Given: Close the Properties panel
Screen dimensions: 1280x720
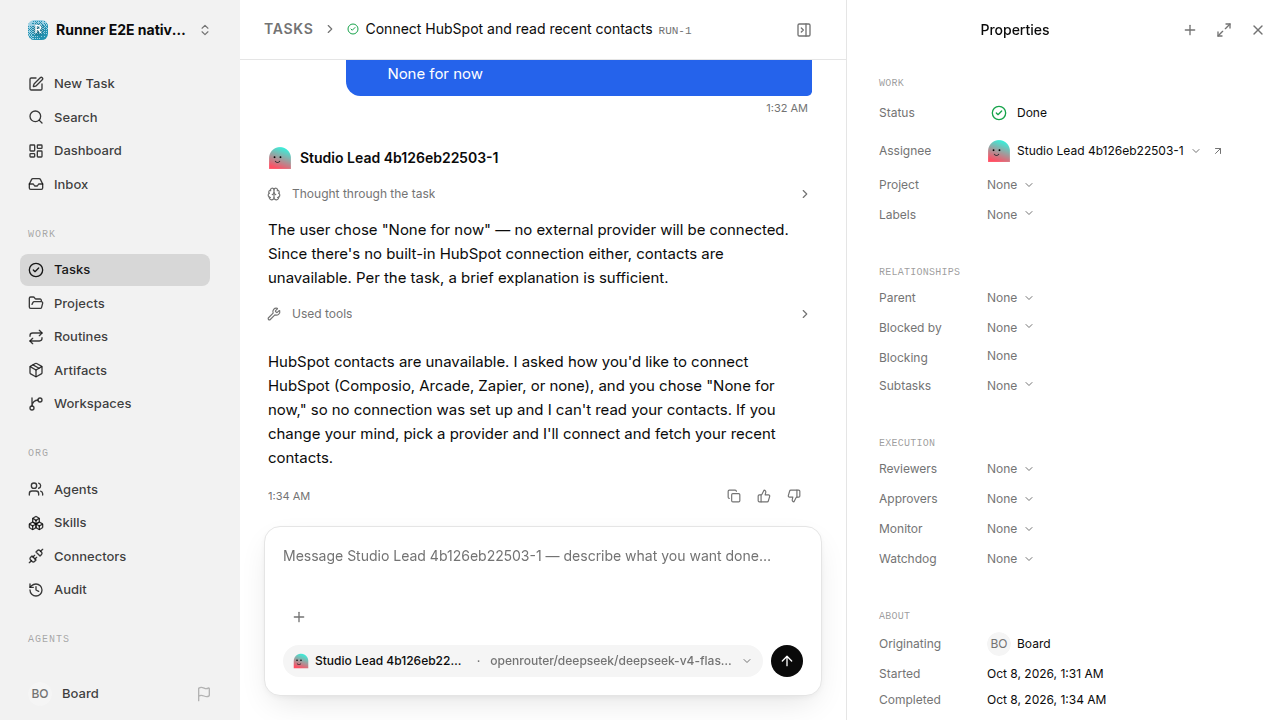Looking at the screenshot, I should point(1258,30).
